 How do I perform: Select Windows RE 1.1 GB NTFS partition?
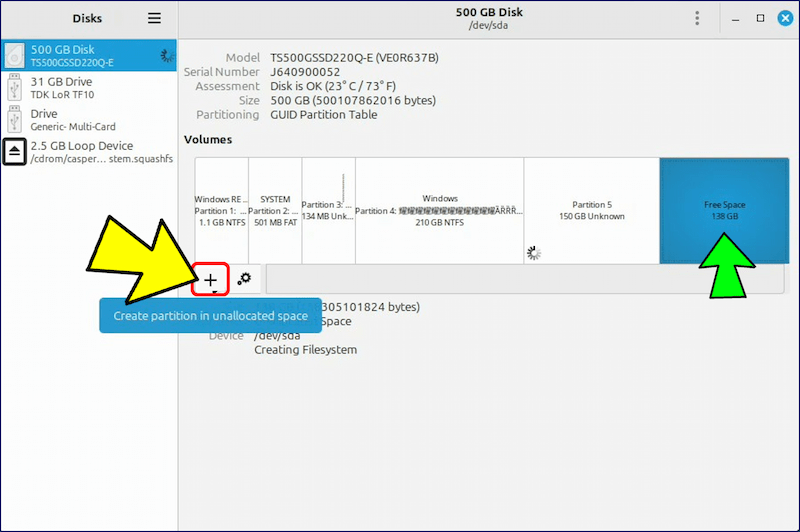[x=221, y=210]
